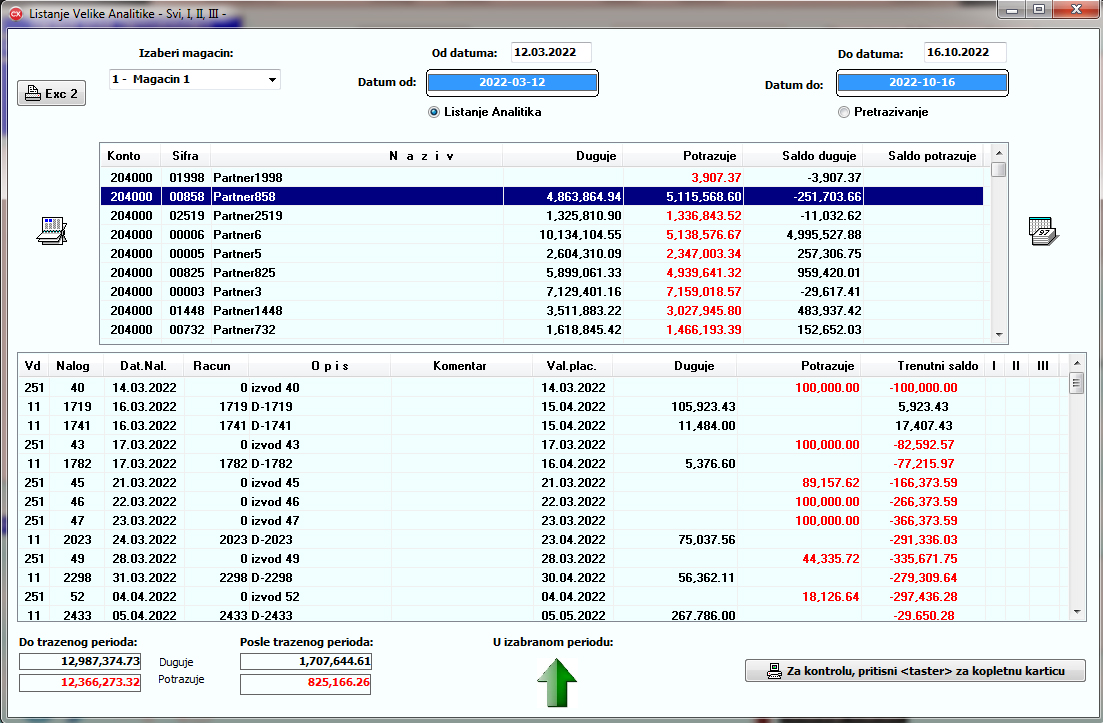Viewport: 1103px width, 723px height.
Task: Click the Racun column header
Action: (x=216, y=366)
